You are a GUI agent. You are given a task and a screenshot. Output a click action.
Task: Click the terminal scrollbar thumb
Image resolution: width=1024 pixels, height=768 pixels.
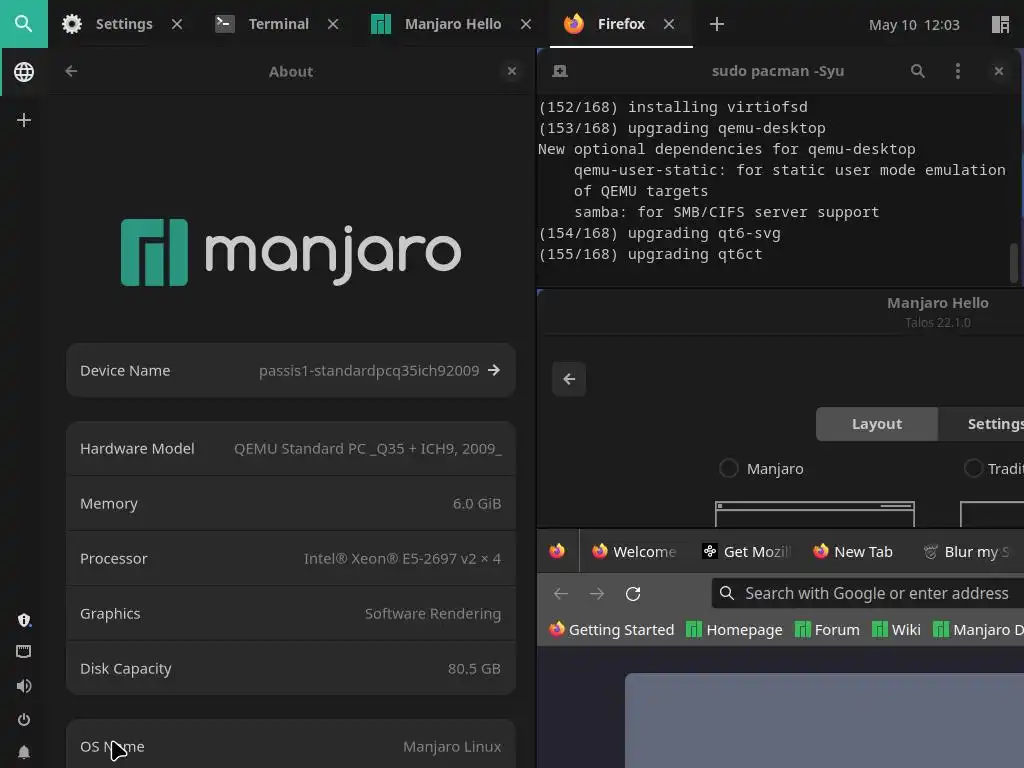(x=1014, y=263)
